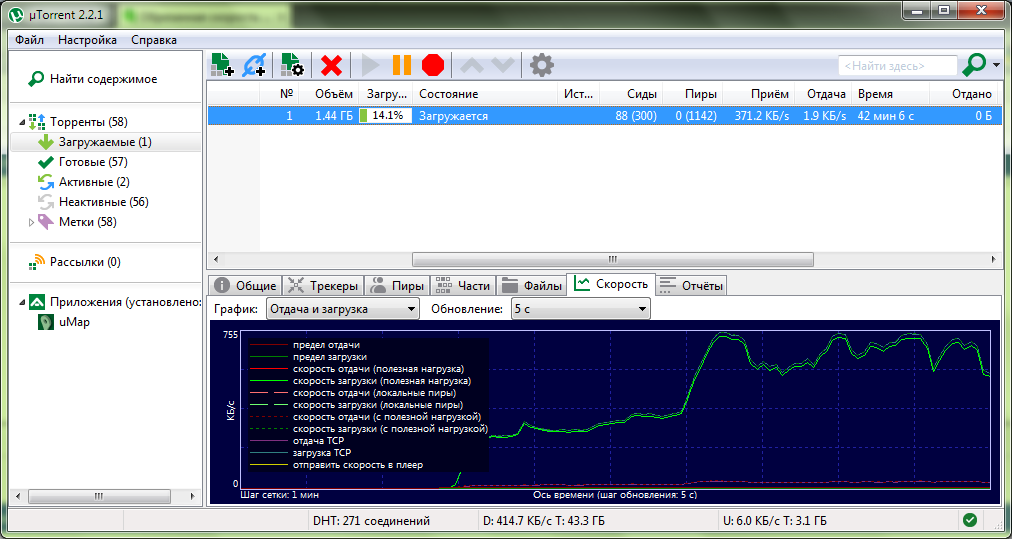
Task: Sort by the Время column header
Action: pos(890,94)
